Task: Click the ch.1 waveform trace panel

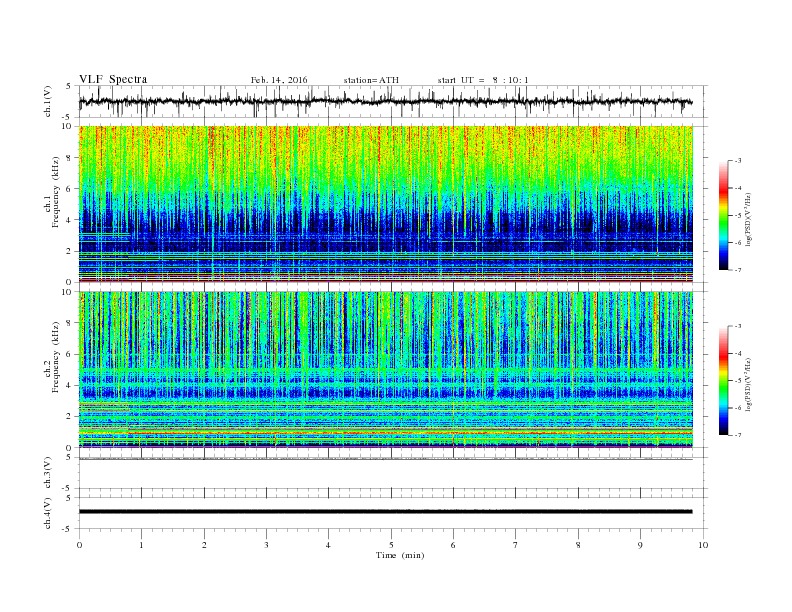Action: (393, 102)
